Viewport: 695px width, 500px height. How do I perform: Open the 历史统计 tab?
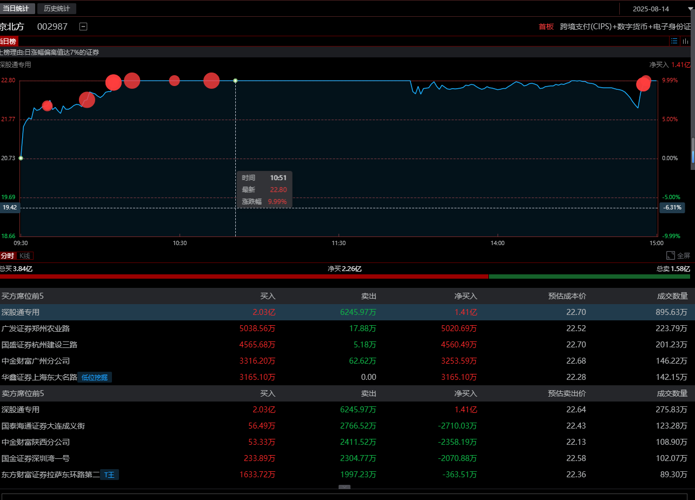click(x=57, y=8)
